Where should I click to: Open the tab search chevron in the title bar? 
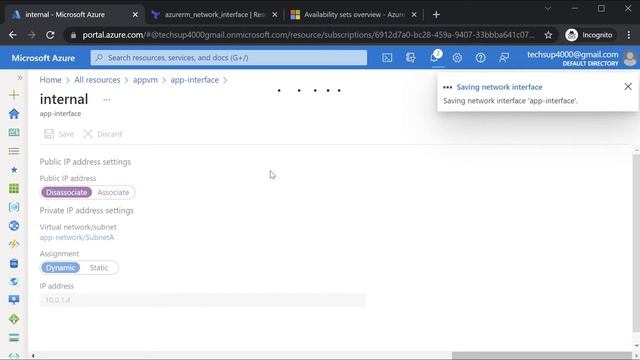tap(548, 9)
